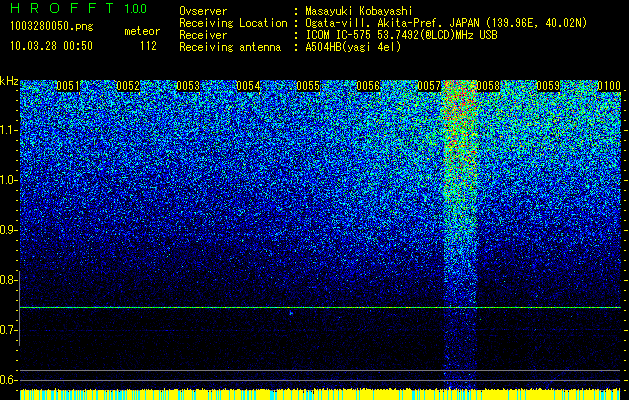
Task: Click the 1.1 kHz axis tick label
Action: (7, 130)
